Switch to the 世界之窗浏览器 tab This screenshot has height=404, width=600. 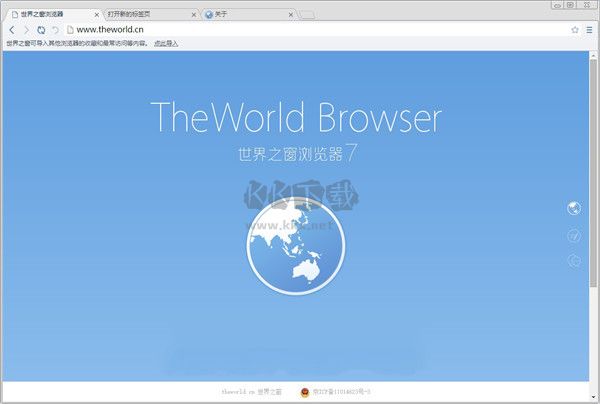(x=54, y=15)
